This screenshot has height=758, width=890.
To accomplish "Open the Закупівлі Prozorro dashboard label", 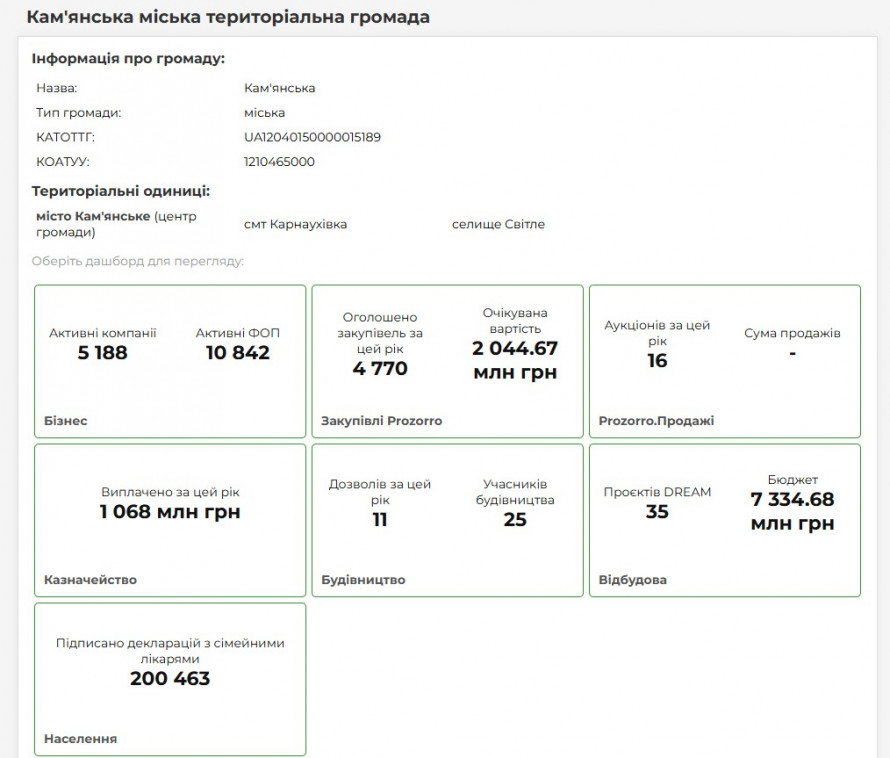I will 381,421.
